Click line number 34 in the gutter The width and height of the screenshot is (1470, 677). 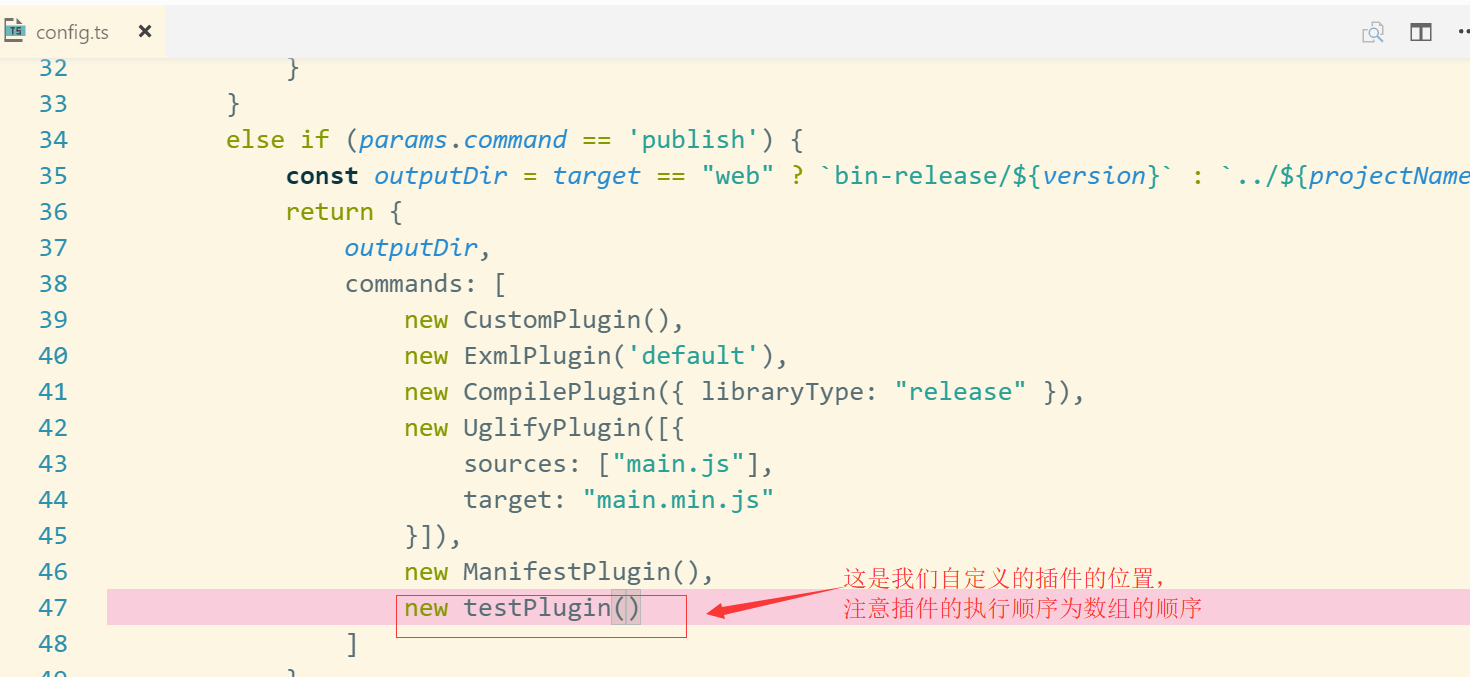click(53, 140)
